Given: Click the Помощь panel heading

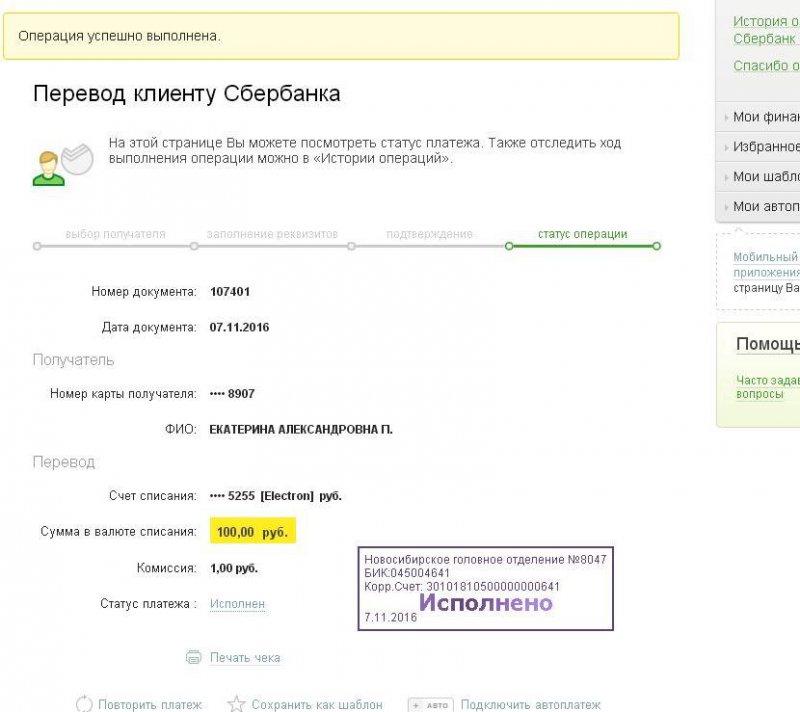Looking at the screenshot, I should [x=767, y=344].
